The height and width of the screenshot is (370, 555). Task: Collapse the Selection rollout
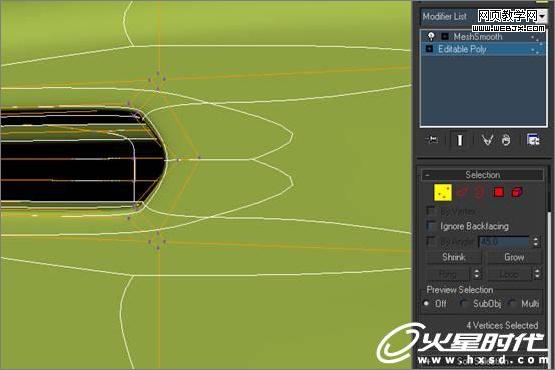click(482, 175)
